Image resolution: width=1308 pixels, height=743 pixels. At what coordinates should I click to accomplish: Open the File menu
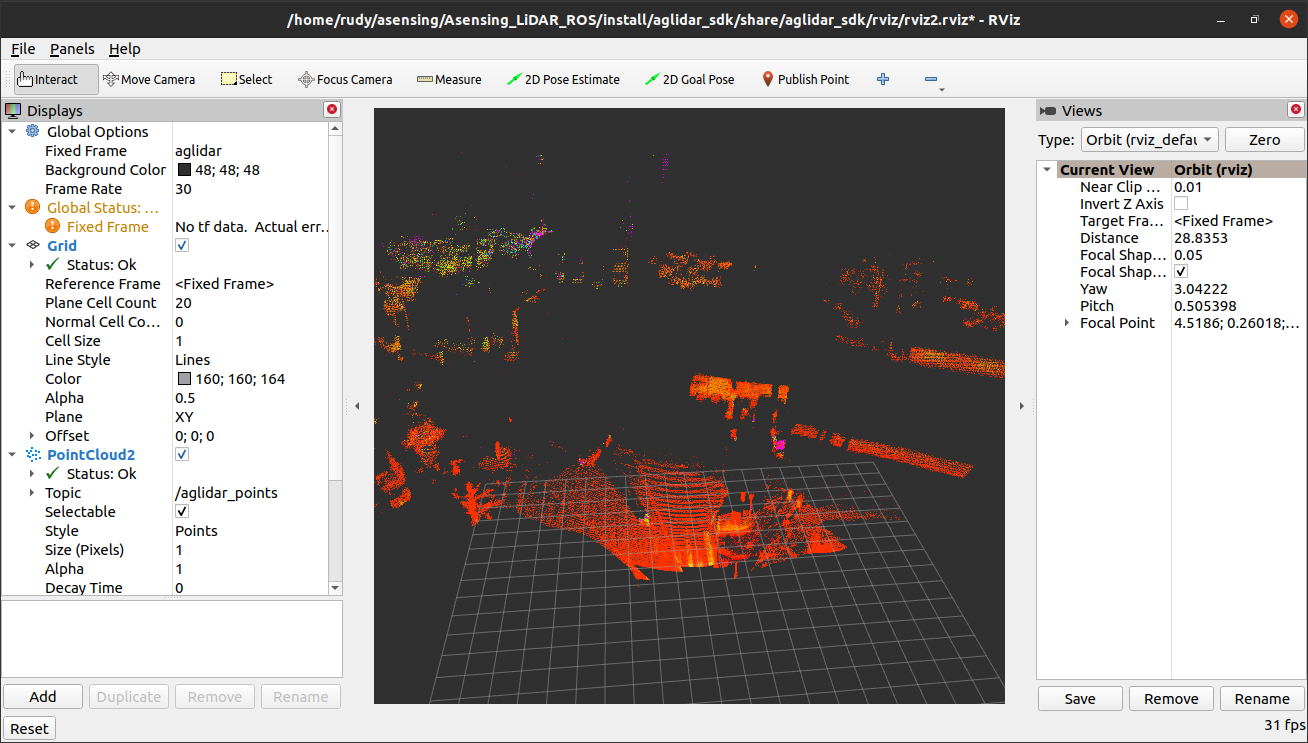click(23, 48)
